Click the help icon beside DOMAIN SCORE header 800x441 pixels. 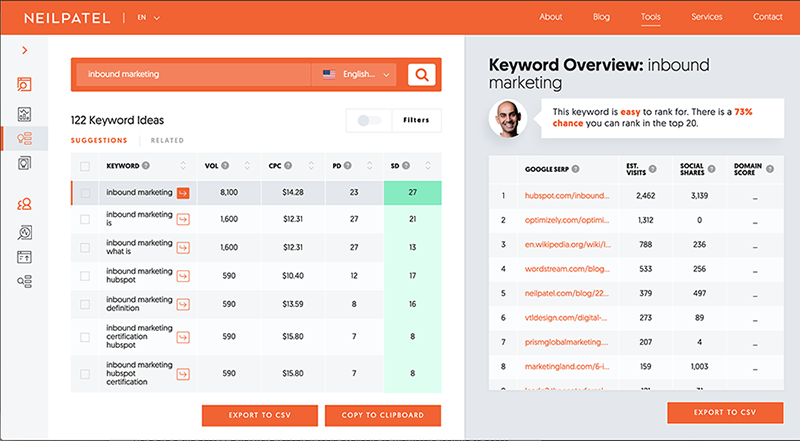(770, 169)
